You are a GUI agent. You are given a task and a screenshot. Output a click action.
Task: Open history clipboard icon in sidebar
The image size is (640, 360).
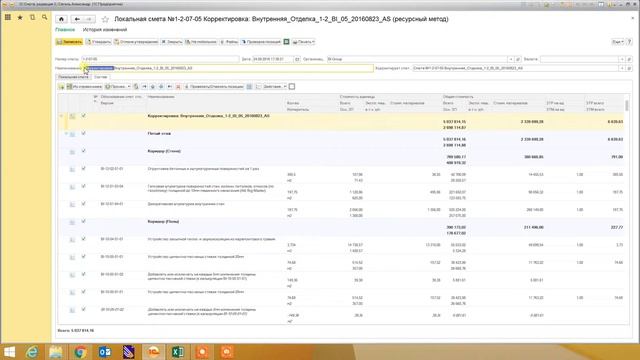32,18
